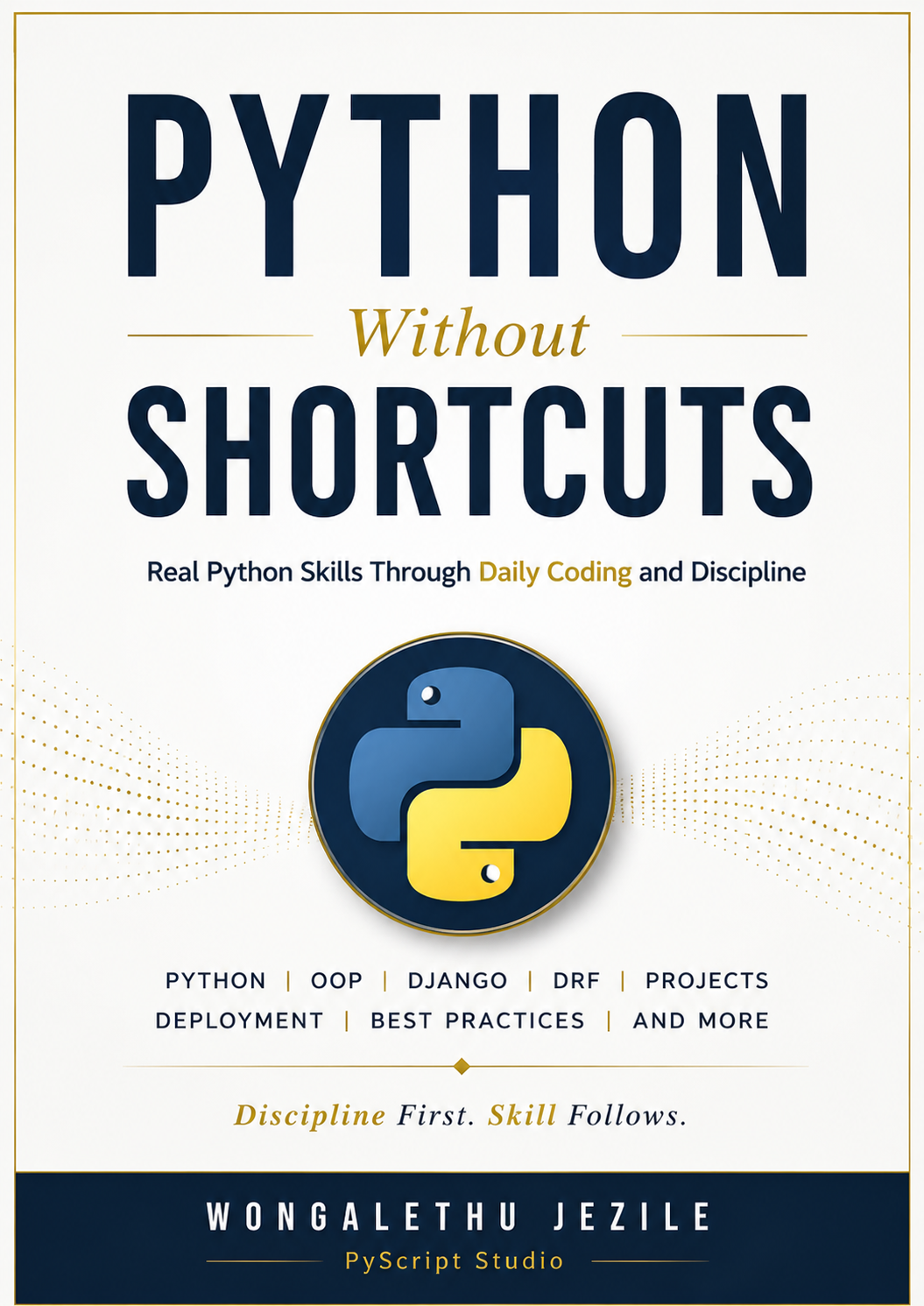The image size is (924, 1306).
Task: Click the gold word 'Skill' in tagline
Action: (522, 1115)
